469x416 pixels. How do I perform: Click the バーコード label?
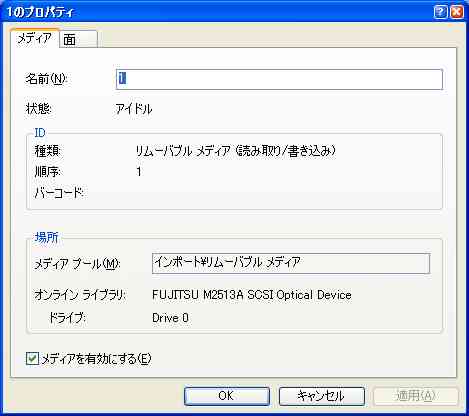tap(59, 192)
